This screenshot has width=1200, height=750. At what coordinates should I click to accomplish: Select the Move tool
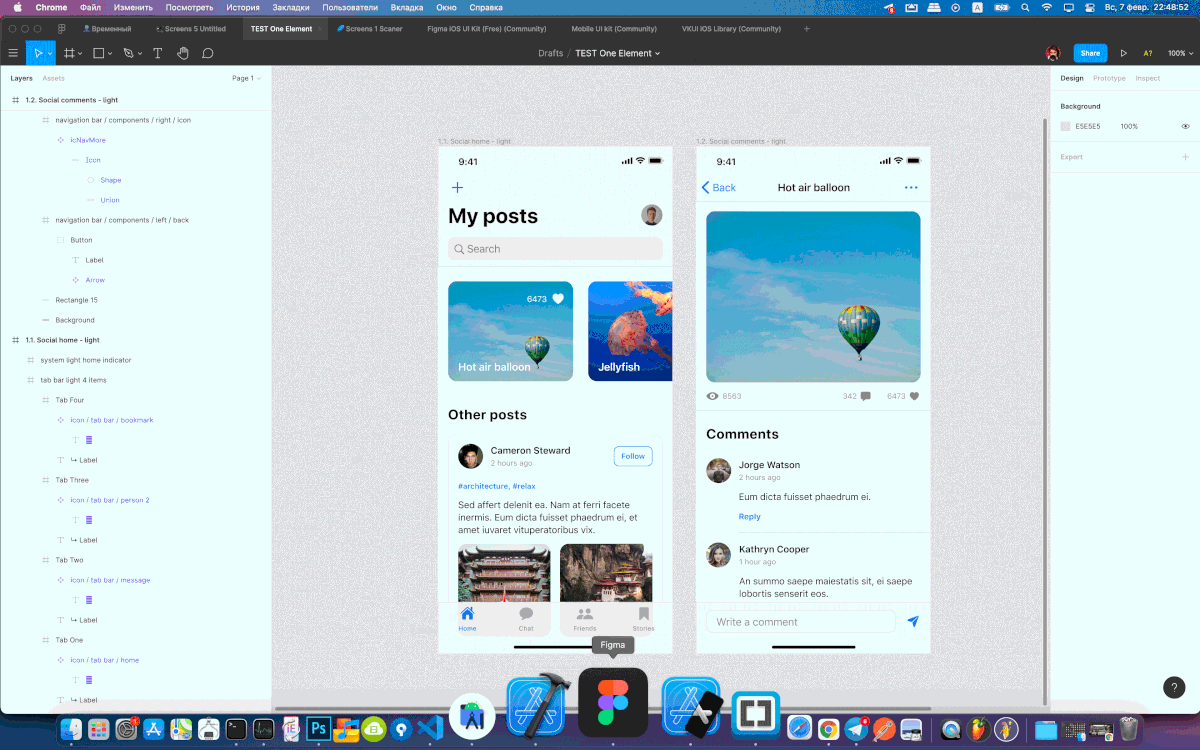pyautogui.click(x=38, y=53)
